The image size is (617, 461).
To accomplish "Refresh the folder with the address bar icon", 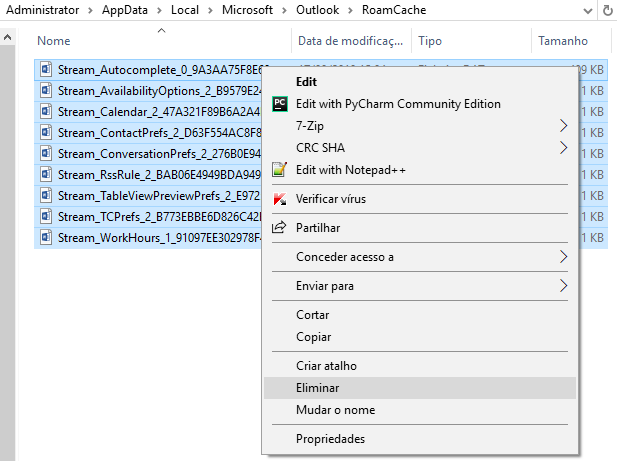I will coord(608,11).
